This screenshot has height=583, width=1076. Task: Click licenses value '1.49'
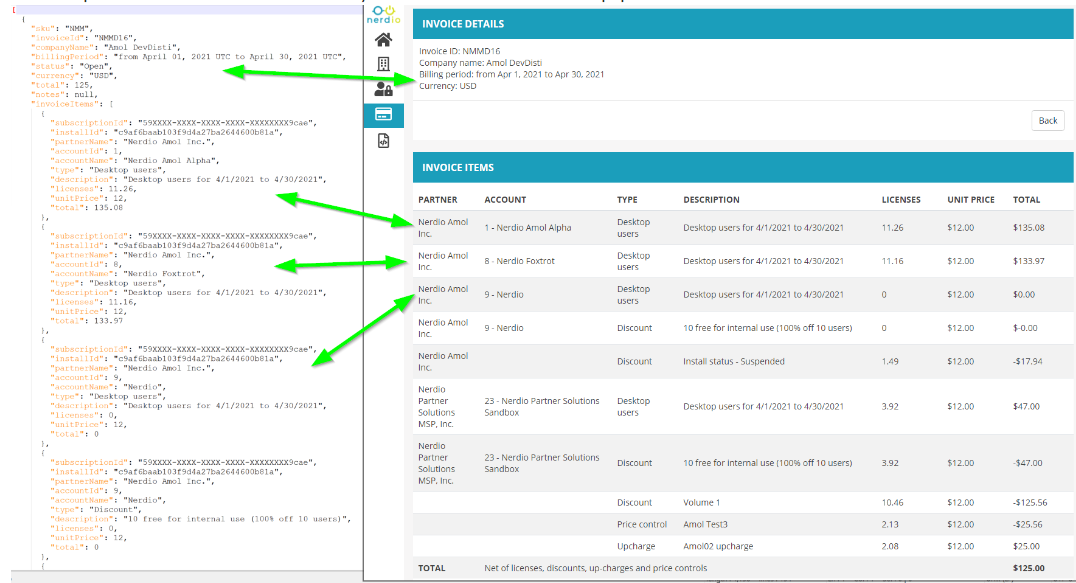890,361
